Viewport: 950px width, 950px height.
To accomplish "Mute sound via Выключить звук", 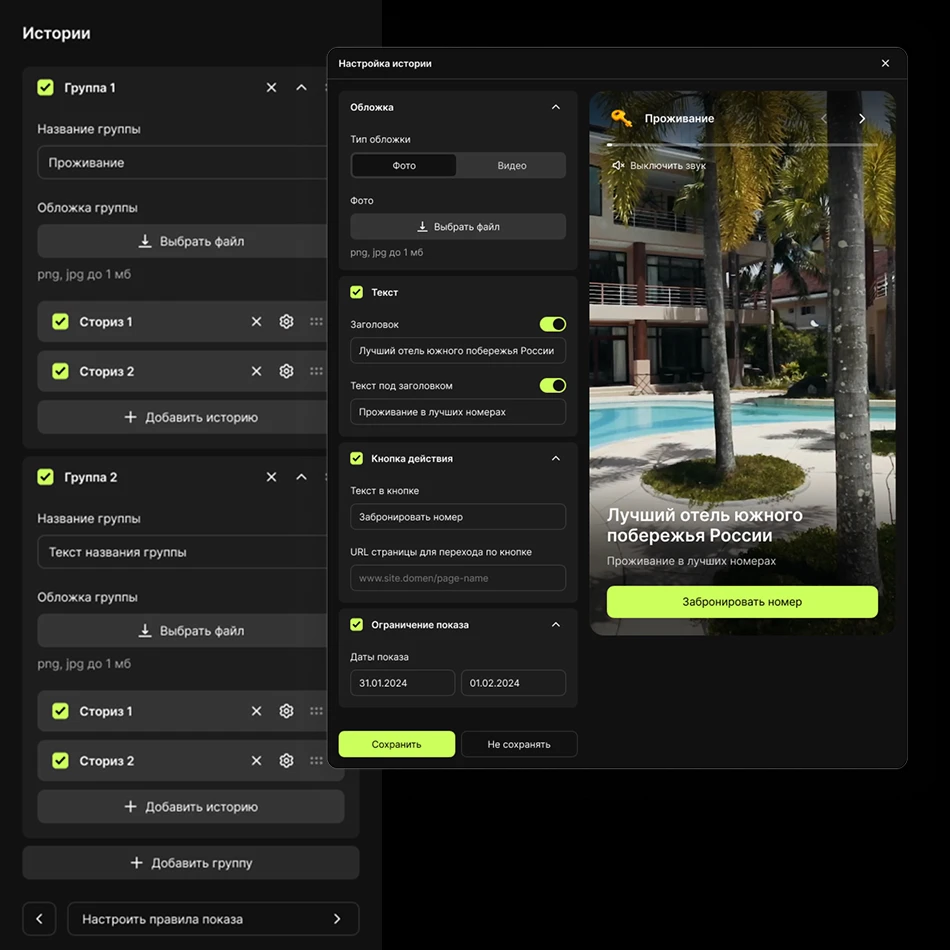I will pos(659,165).
